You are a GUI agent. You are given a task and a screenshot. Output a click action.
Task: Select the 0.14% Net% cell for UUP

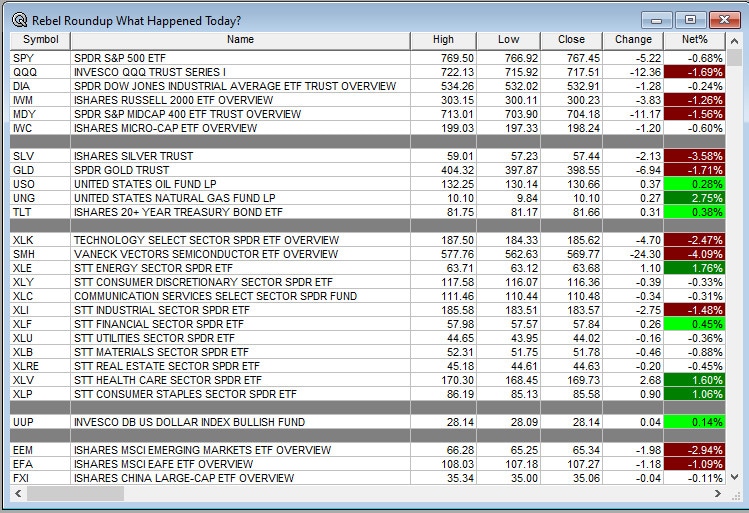(695, 422)
